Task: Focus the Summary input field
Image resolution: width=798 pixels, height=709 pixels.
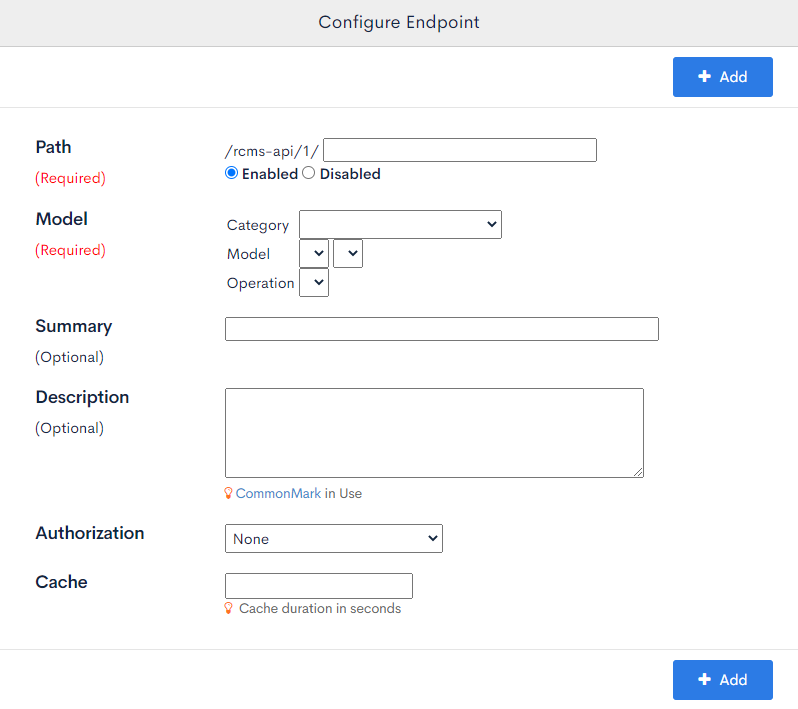Action: coord(442,329)
